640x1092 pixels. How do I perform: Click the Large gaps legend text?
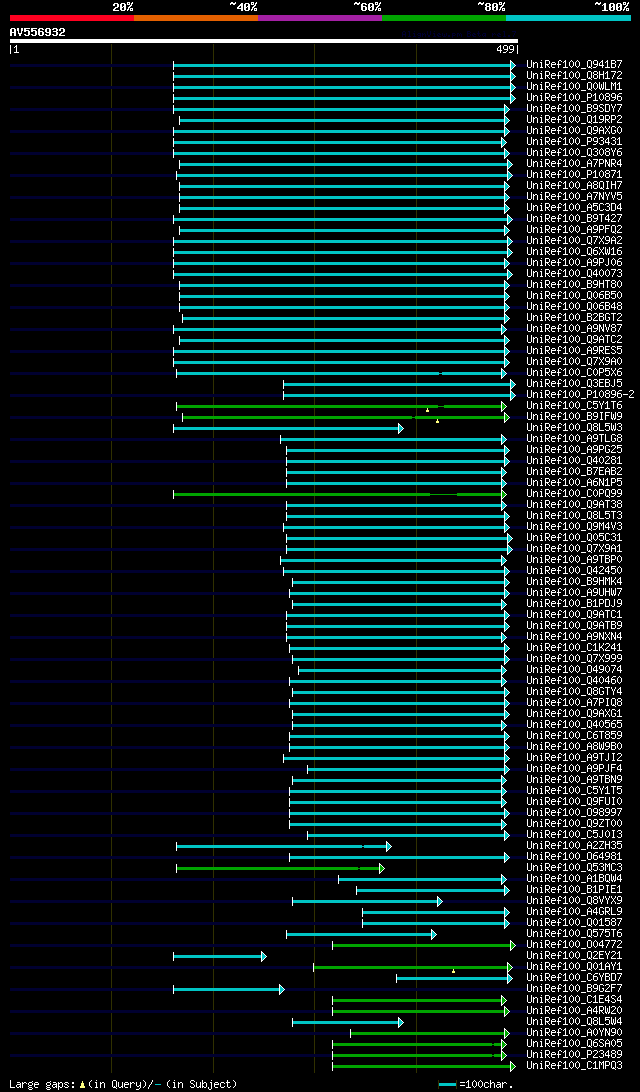pos(123,1084)
